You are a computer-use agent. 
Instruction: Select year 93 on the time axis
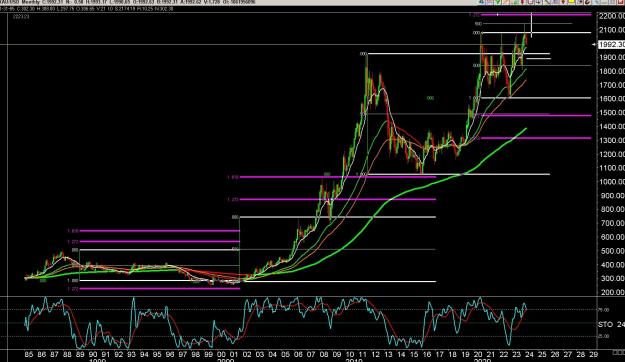click(131, 354)
